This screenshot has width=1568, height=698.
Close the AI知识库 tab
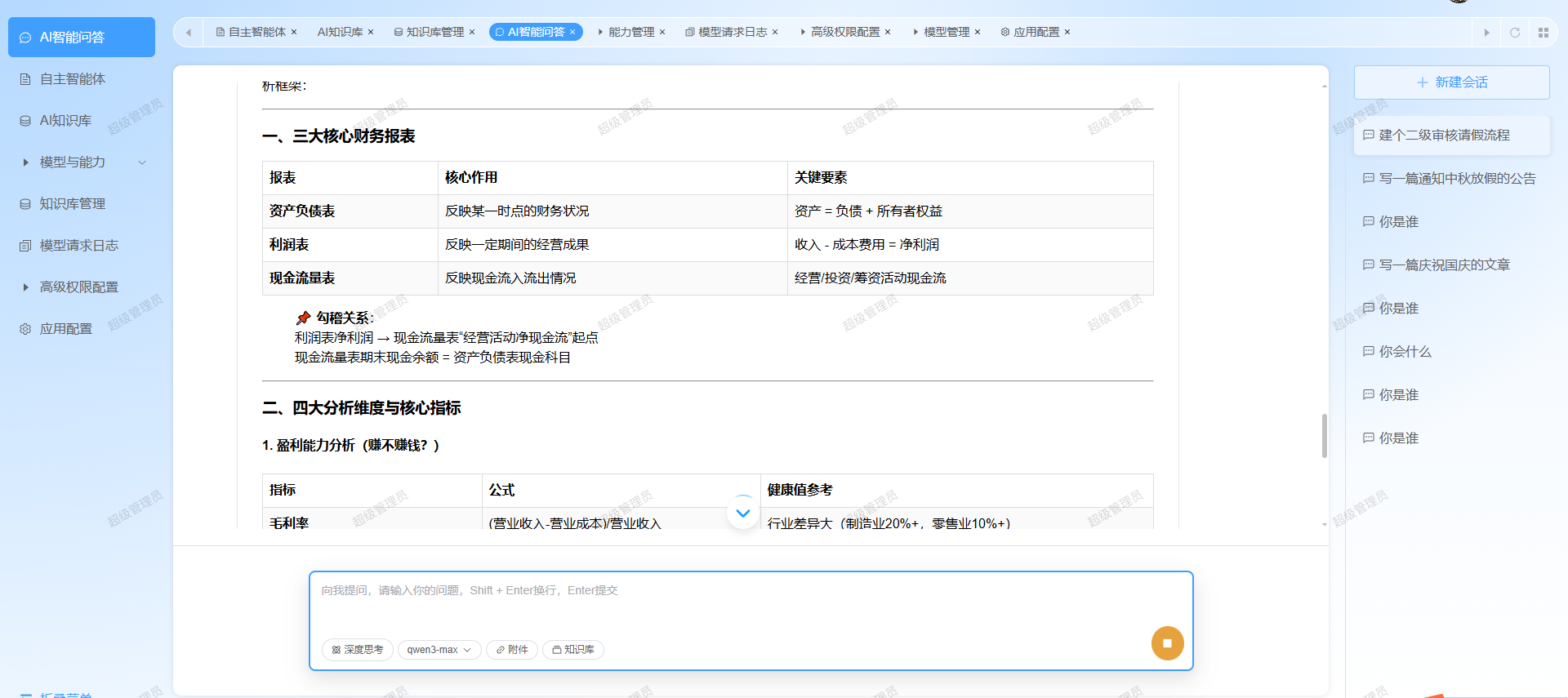click(371, 33)
